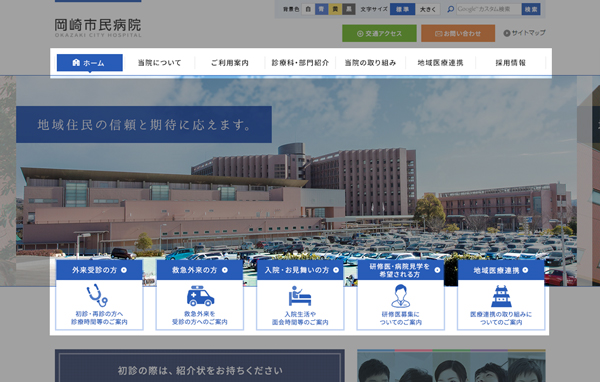Open the 診療科・部門紹介 menu
The height and width of the screenshot is (382, 600).
tap(300, 63)
